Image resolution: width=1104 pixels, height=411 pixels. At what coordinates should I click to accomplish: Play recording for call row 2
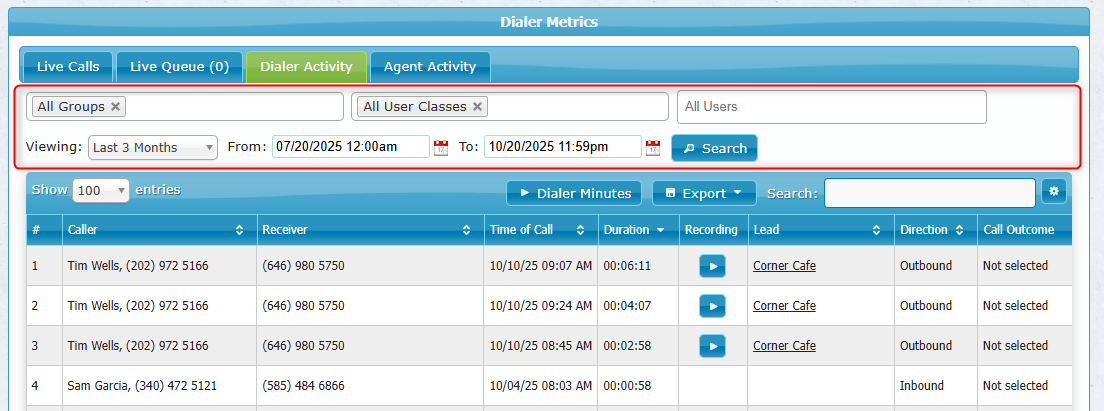[712, 306]
